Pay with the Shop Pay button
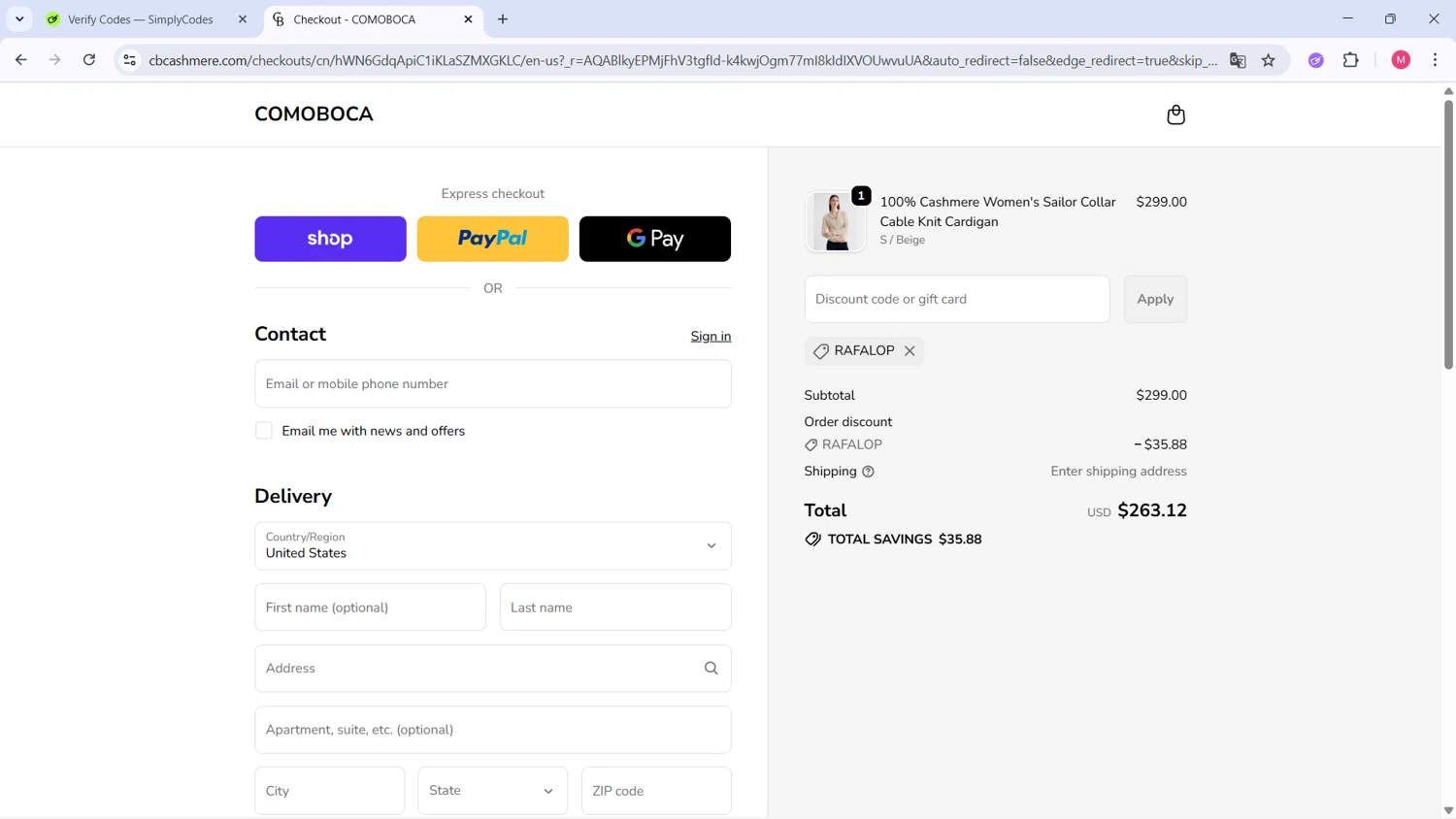Image resolution: width=1456 pixels, height=819 pixels. [x=330, y=239]
